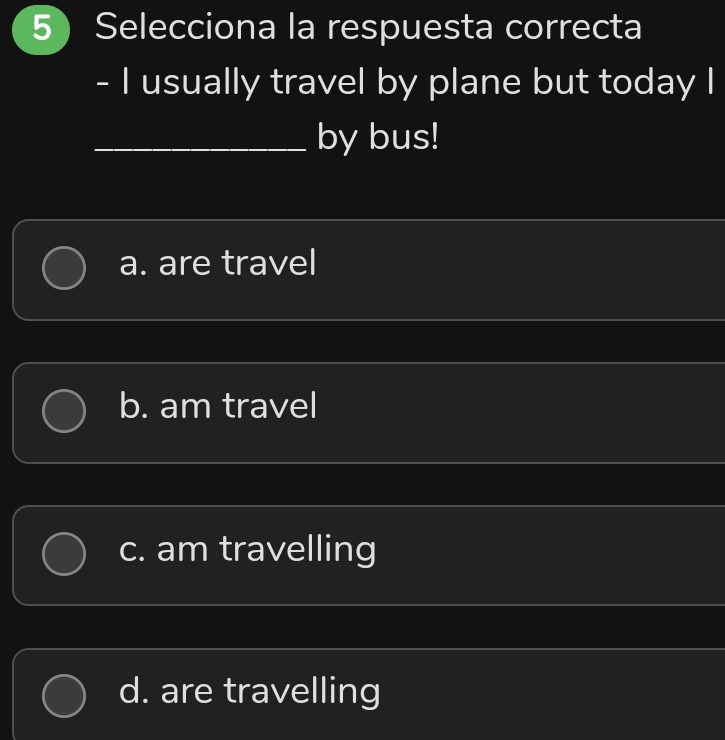Select the radio button for option a

[64, 268]
